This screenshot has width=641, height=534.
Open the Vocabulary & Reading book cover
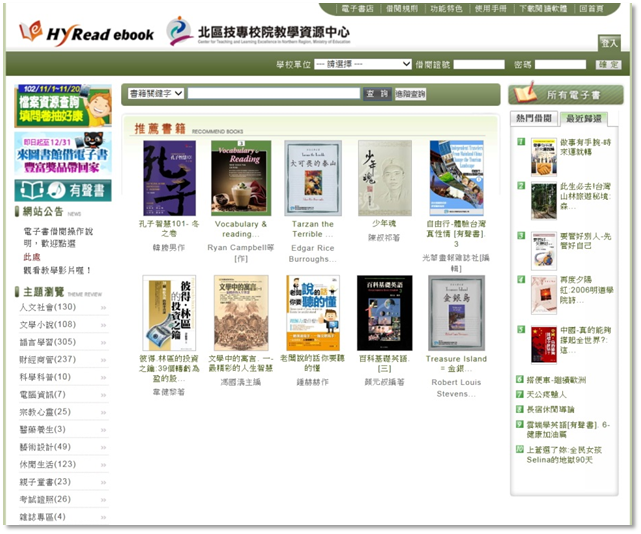coord(241,178)
